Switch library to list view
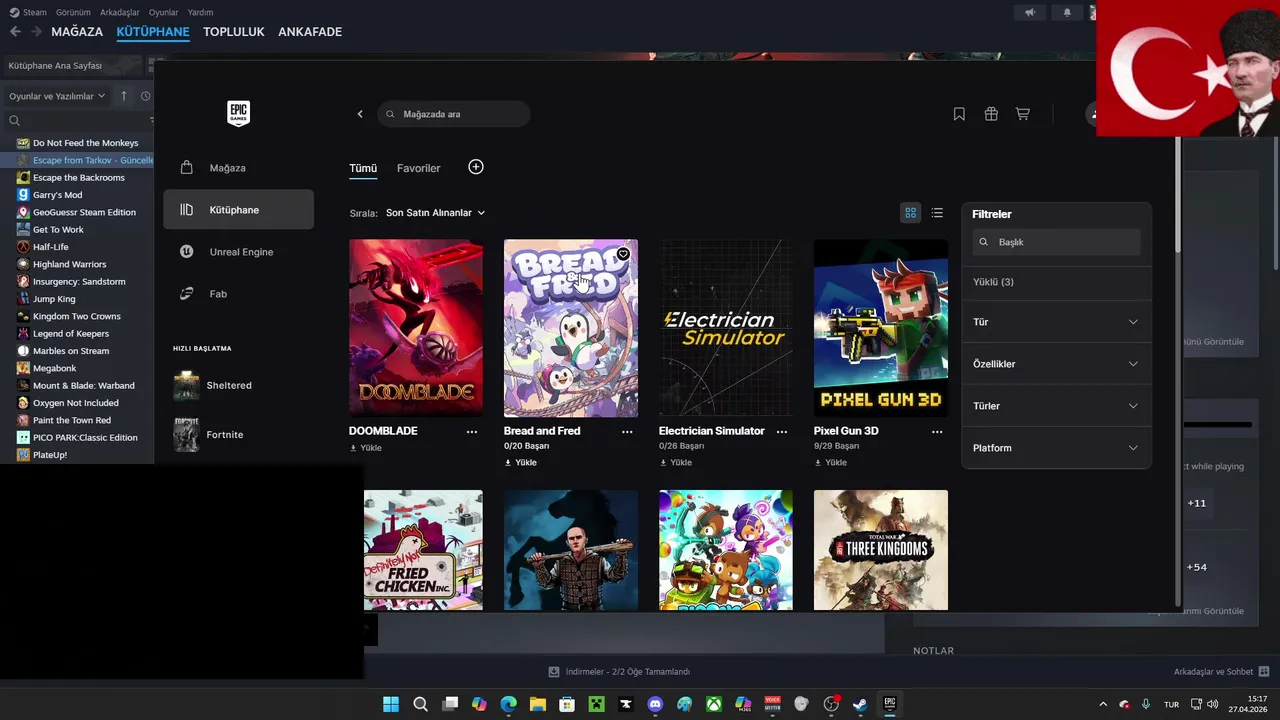Screen dimensions: 1280x720 click(x=937, y=213)
